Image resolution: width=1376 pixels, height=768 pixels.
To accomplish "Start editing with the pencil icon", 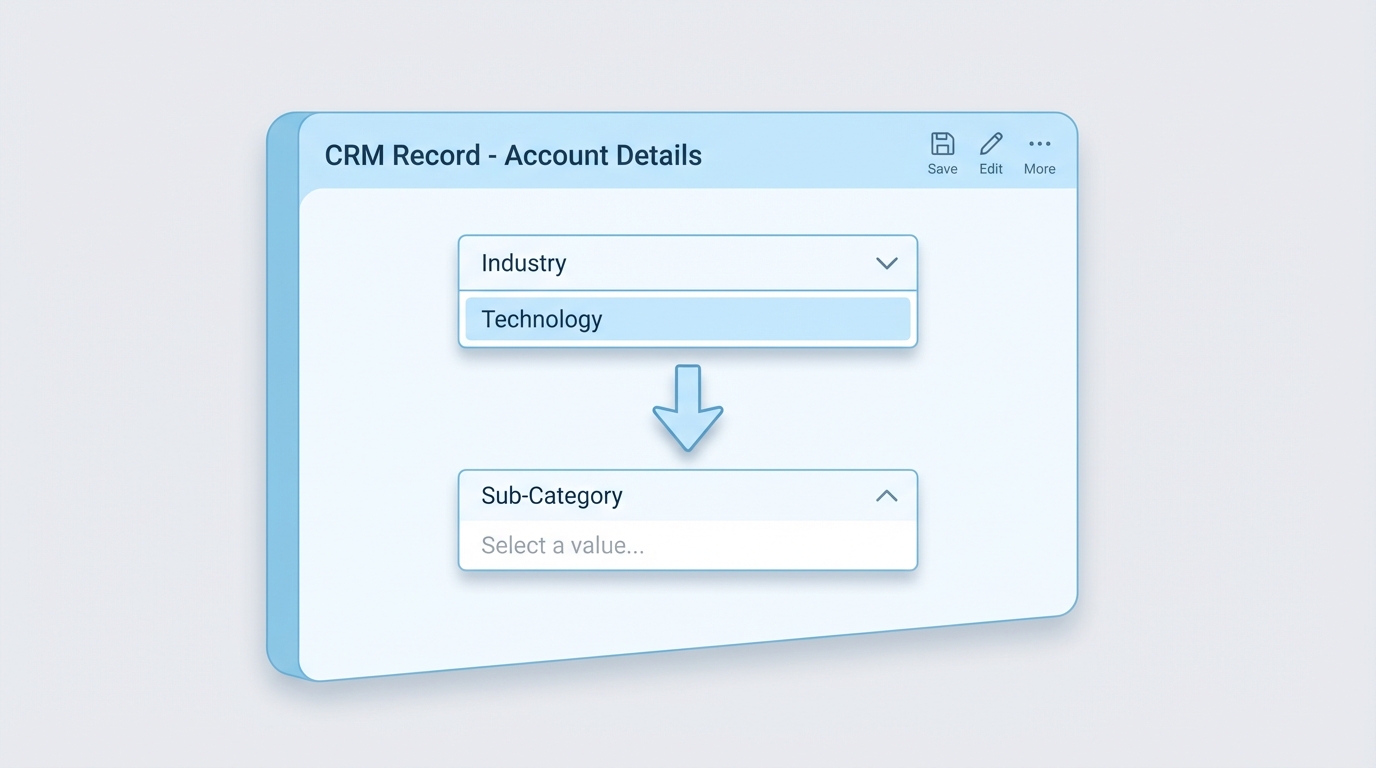I will point(990,143).
